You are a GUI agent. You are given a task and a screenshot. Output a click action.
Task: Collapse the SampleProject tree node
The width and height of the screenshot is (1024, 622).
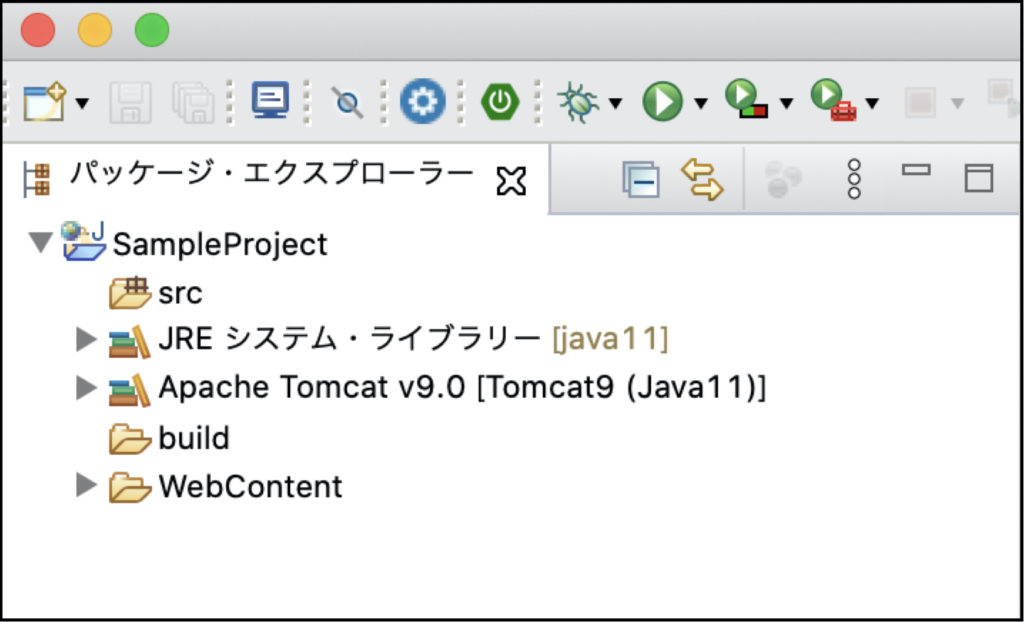pyautogui.click(x=40, y=244)
